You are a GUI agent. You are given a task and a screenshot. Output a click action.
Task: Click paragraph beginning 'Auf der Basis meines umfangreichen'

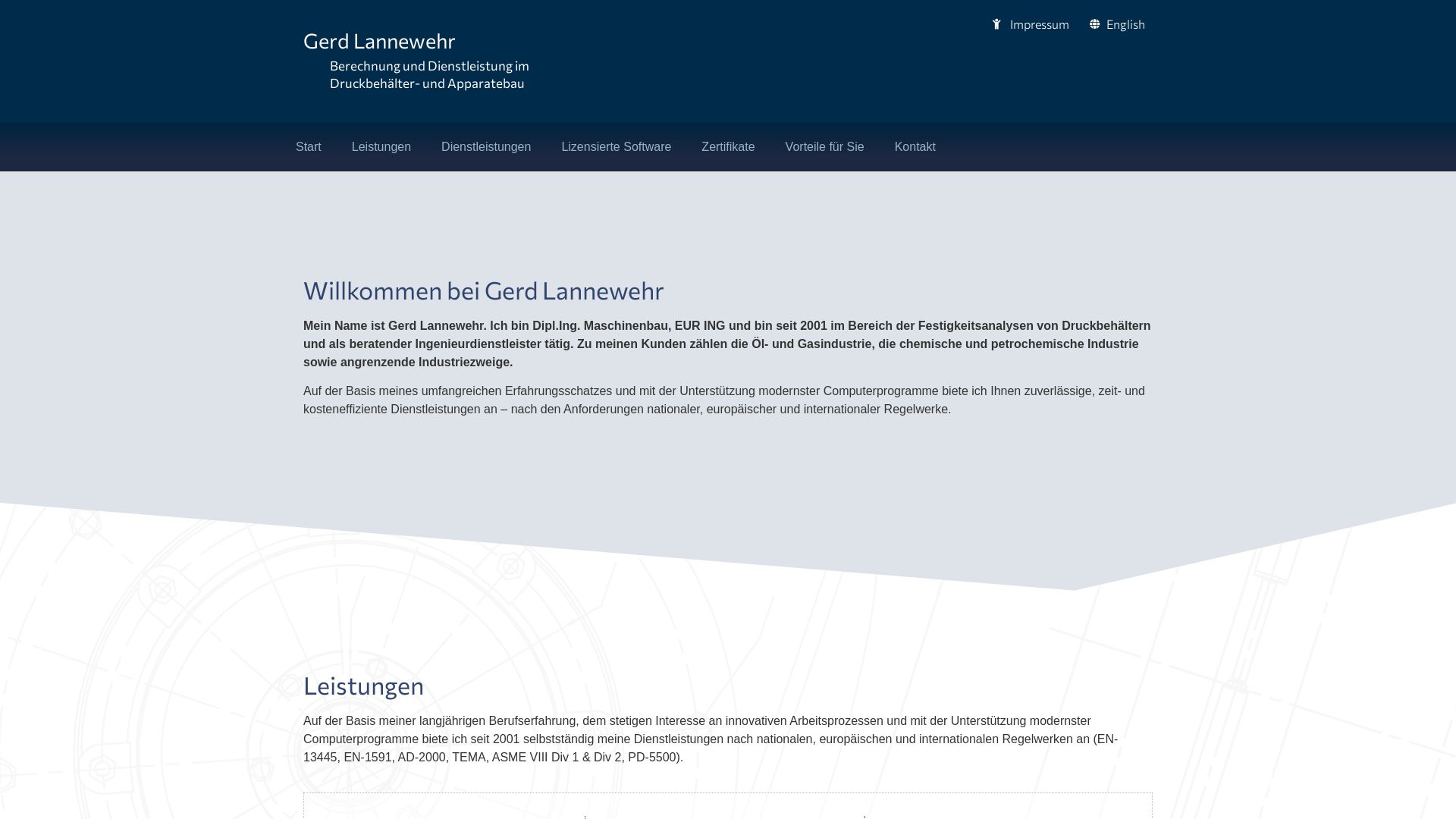pyautogui.click(x=724, y=400)
